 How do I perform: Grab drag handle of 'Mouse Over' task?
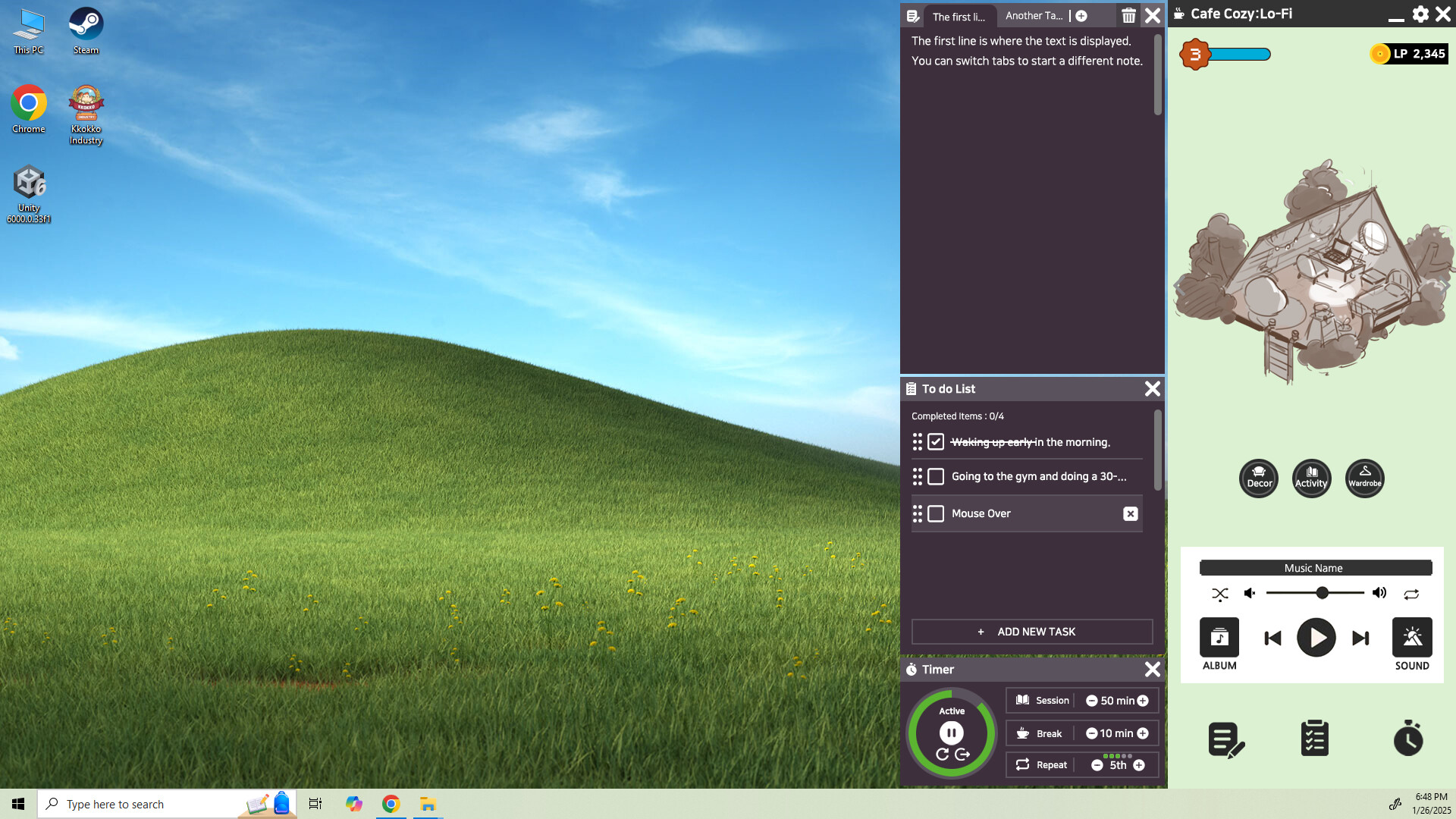click(918, 514)
